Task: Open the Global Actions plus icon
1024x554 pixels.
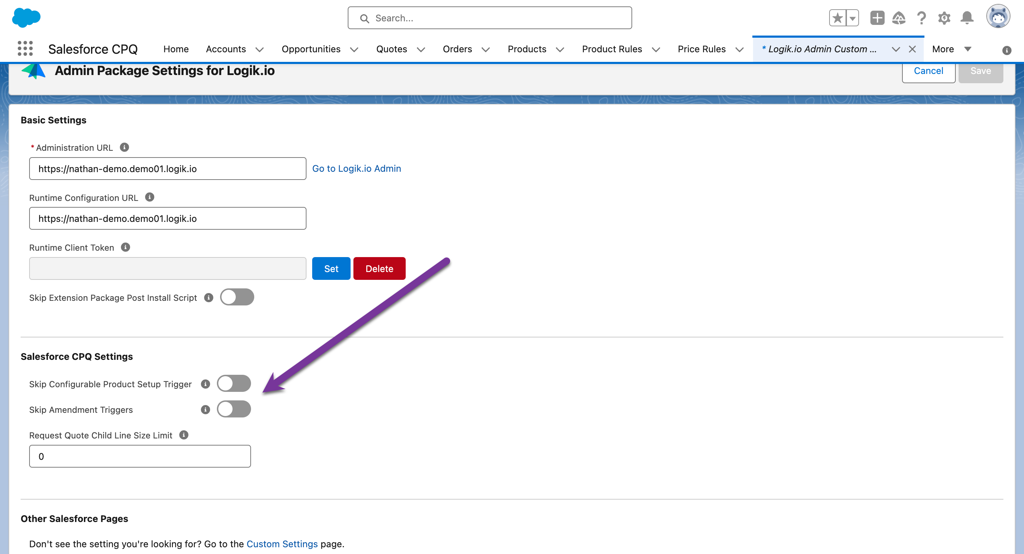Action: (877, 18)
